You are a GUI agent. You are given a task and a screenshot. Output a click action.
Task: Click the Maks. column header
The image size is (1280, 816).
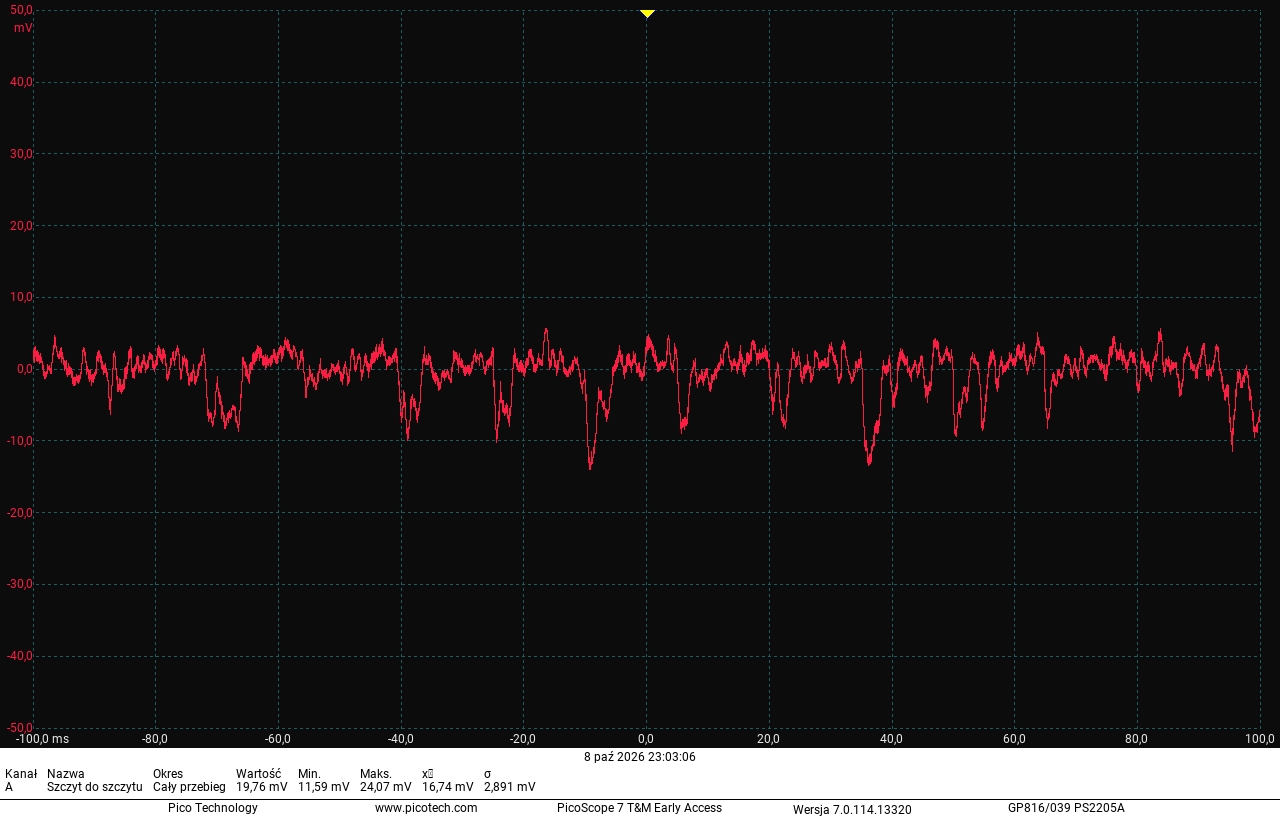pyautogui.click(x=376, y=774)
